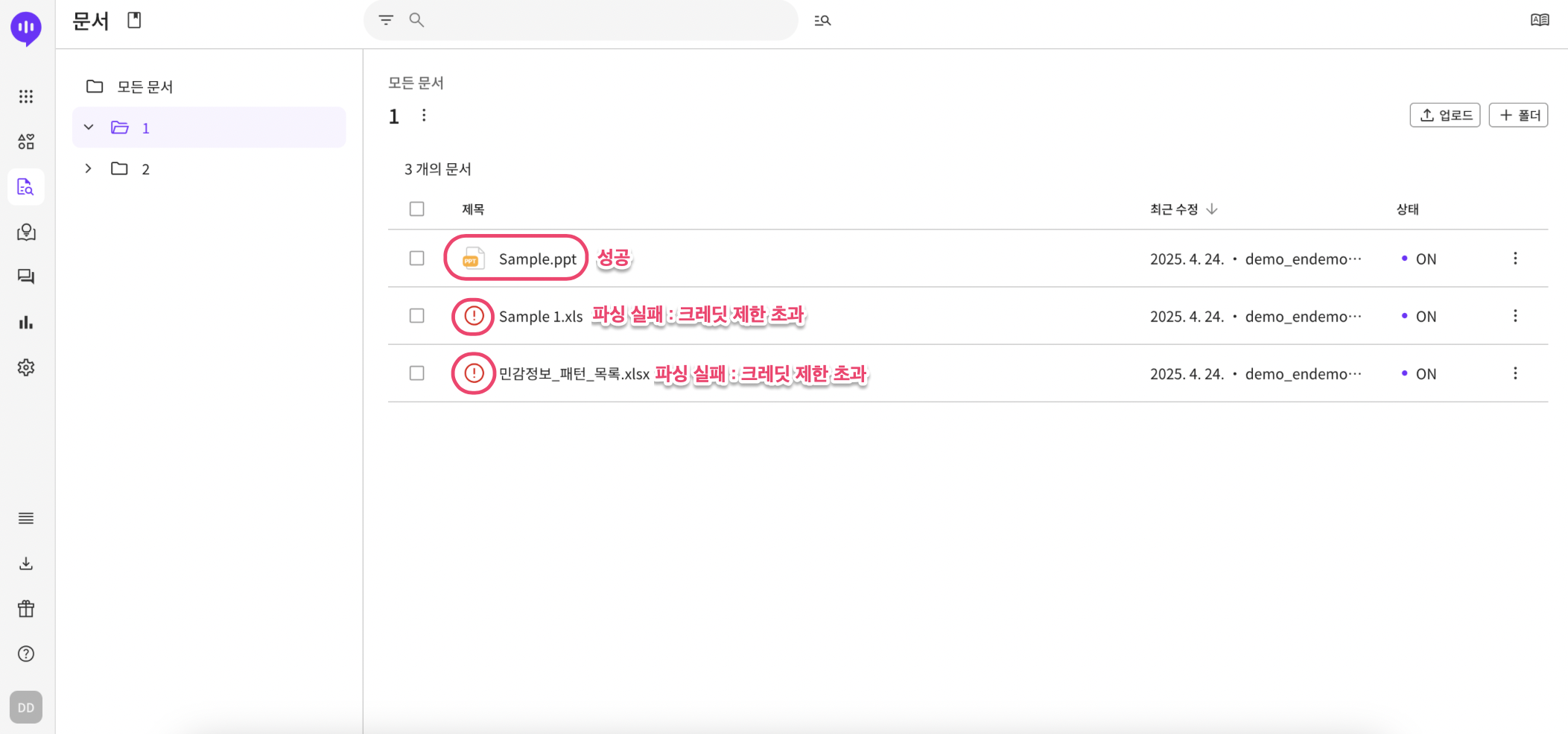
Task: Open the apps grid icon in sidebar
Action: tap(26, 96)
